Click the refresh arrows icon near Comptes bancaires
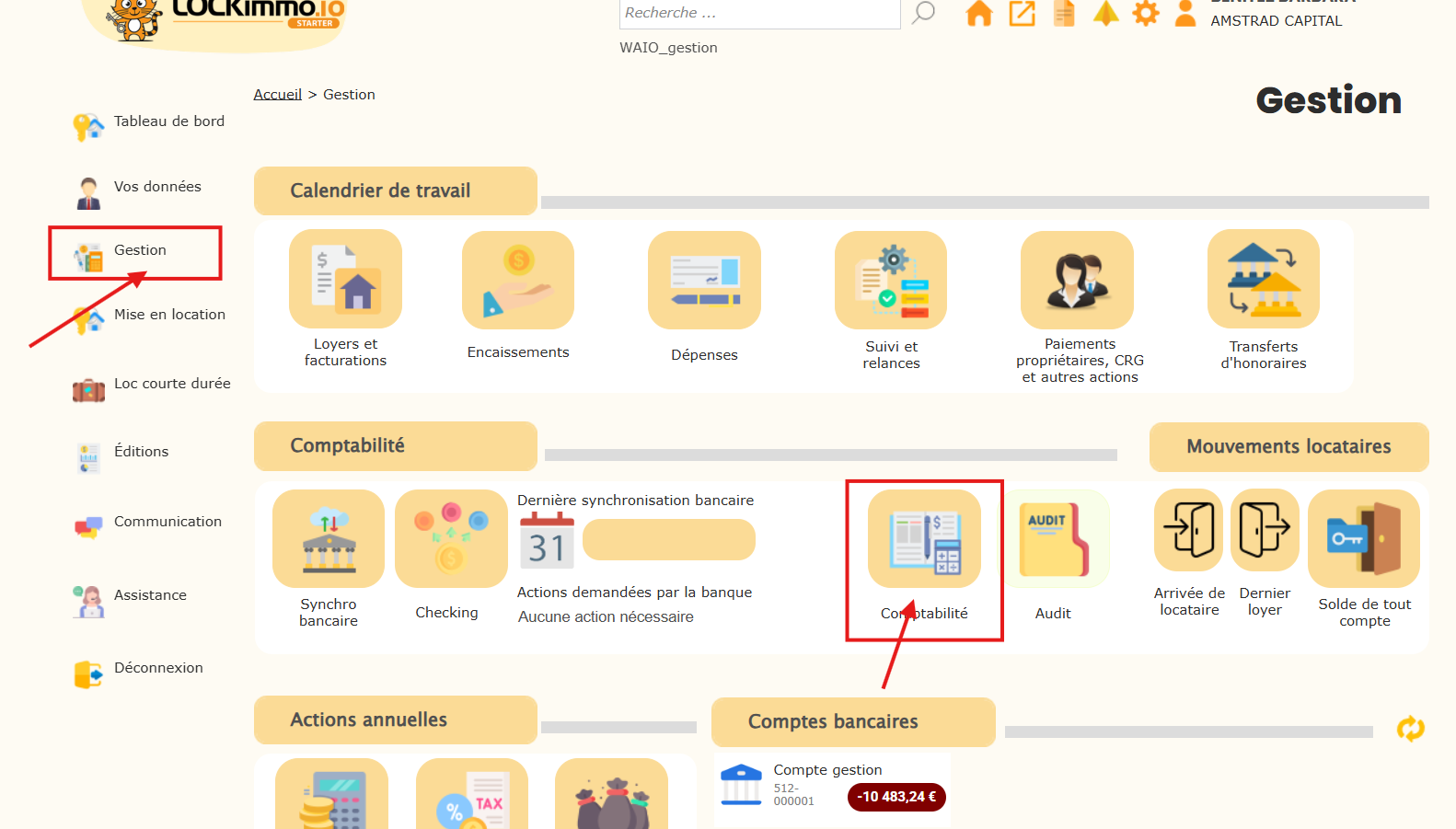 [1410, 729]
